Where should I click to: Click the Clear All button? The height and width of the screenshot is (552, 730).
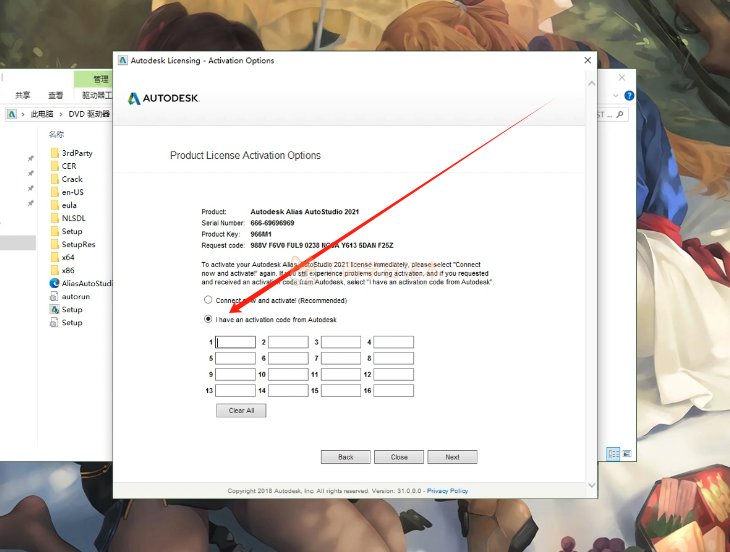coord(241,411)
